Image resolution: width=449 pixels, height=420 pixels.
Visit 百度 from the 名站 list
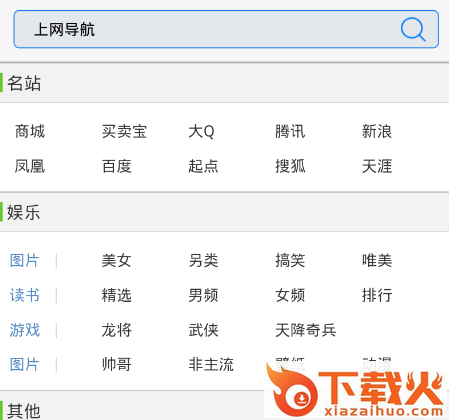[117, 166]
